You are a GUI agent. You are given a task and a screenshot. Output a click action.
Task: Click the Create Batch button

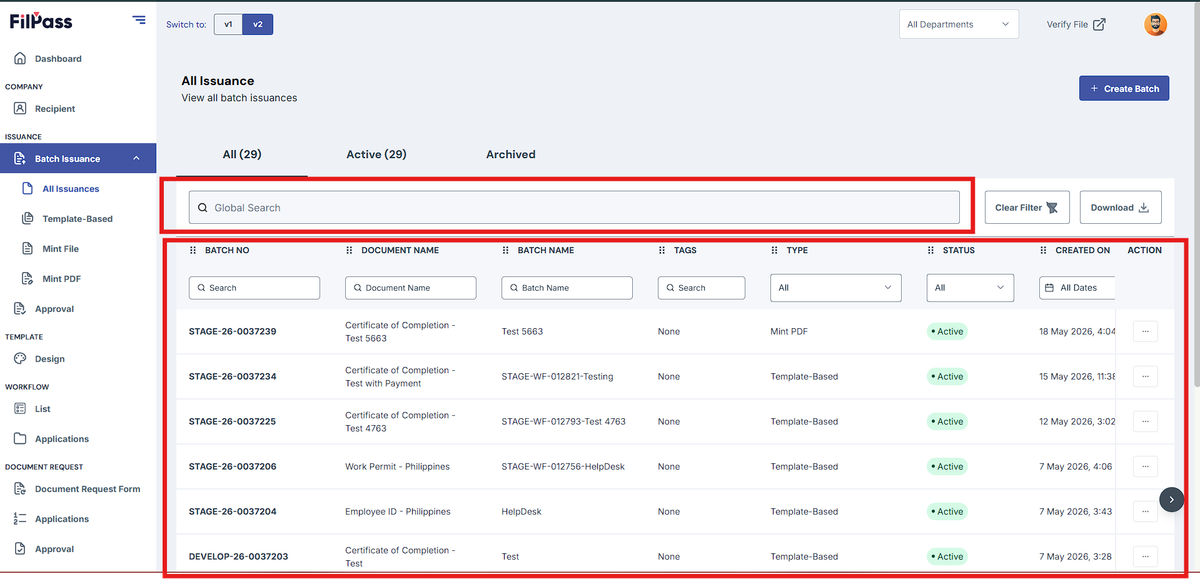point(1124,88)
